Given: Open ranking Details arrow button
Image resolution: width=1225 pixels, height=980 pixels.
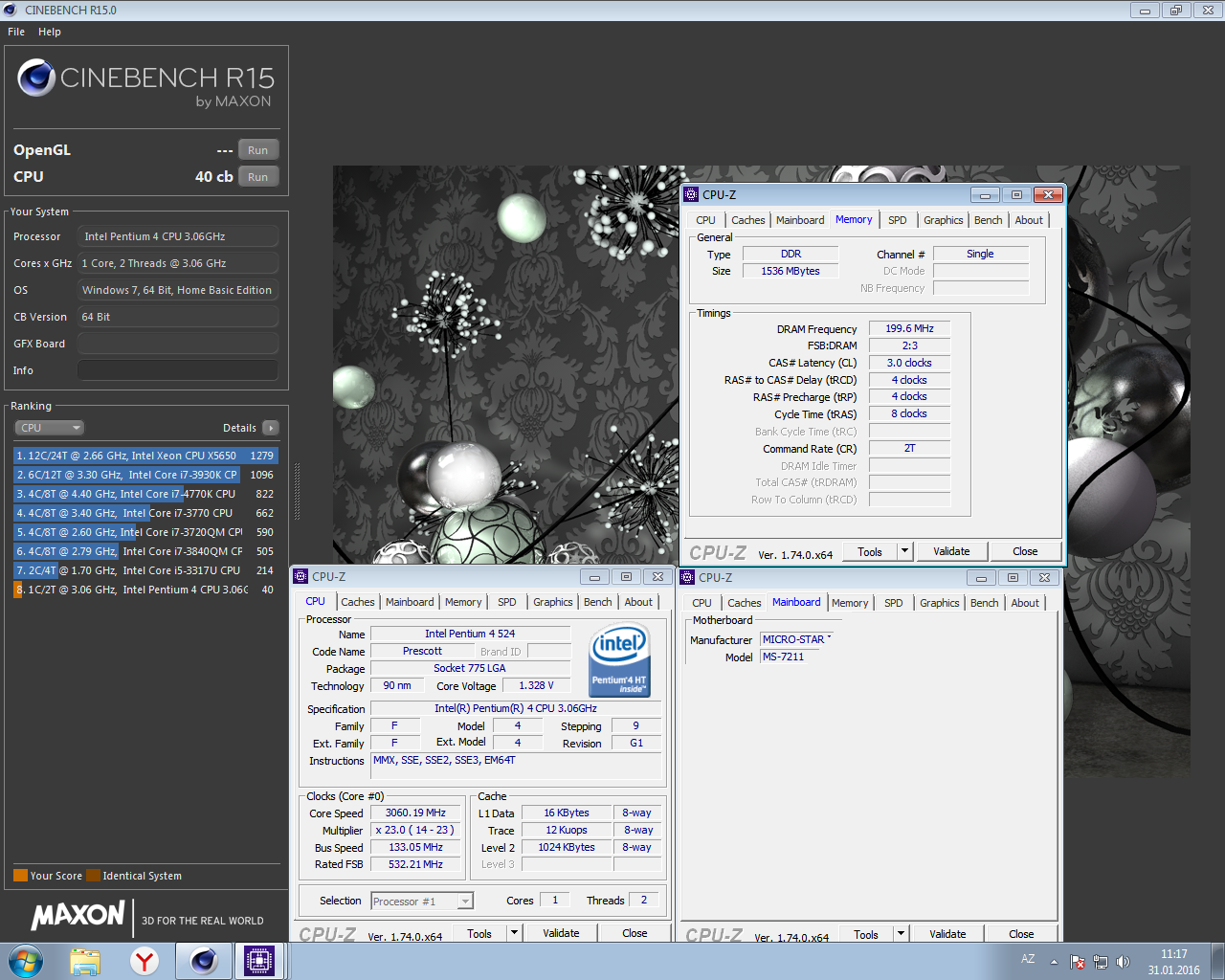Looking at the screenshot, I should click(x=271, y=428).
